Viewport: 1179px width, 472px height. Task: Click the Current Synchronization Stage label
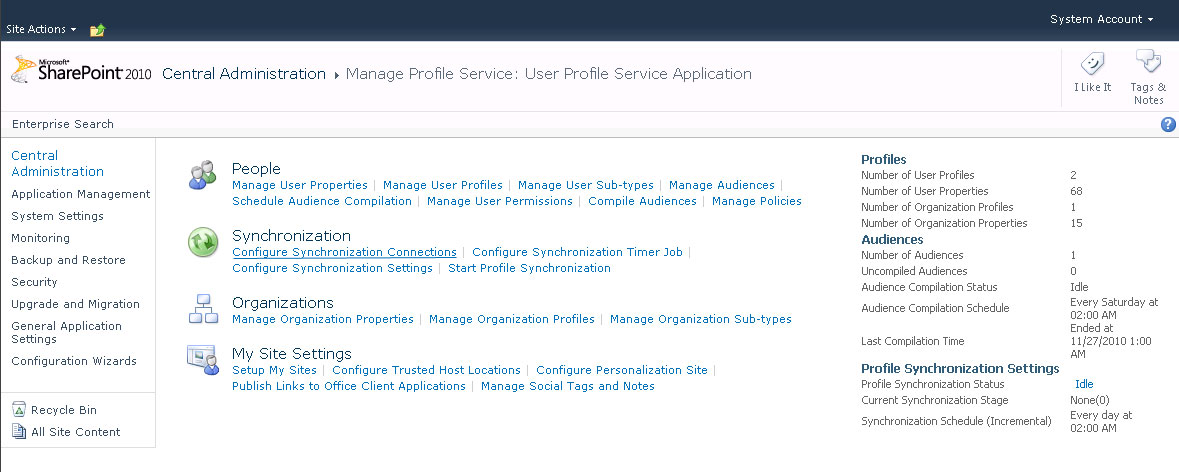[935, 400]
